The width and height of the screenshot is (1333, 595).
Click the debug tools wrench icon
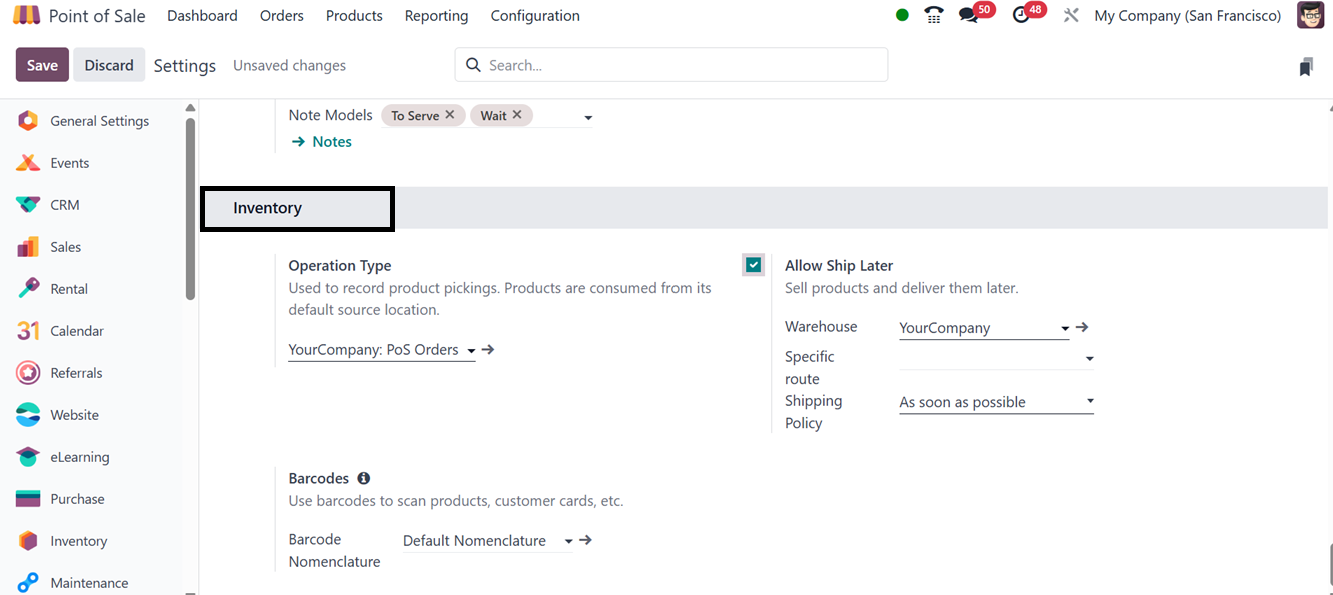click(1071, 15)
